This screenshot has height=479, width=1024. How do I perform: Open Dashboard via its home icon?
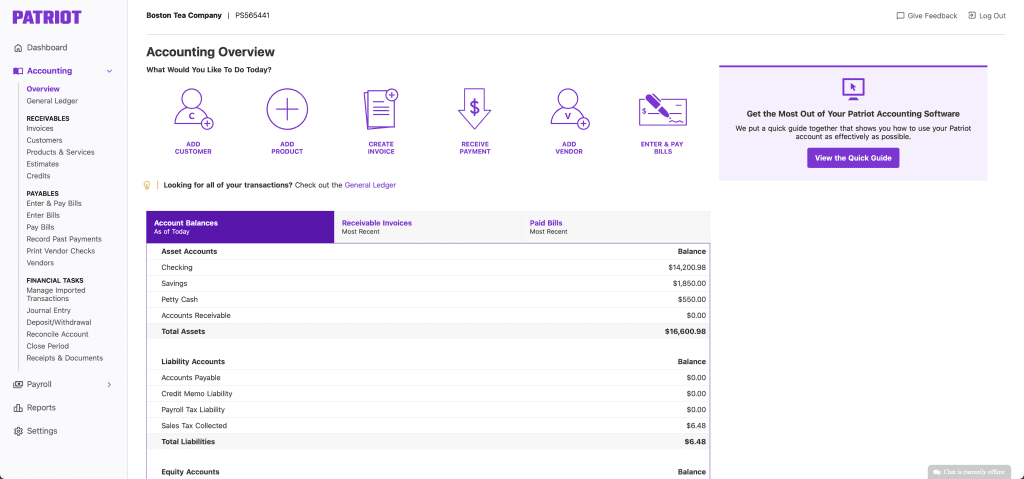tap(18, 48)
